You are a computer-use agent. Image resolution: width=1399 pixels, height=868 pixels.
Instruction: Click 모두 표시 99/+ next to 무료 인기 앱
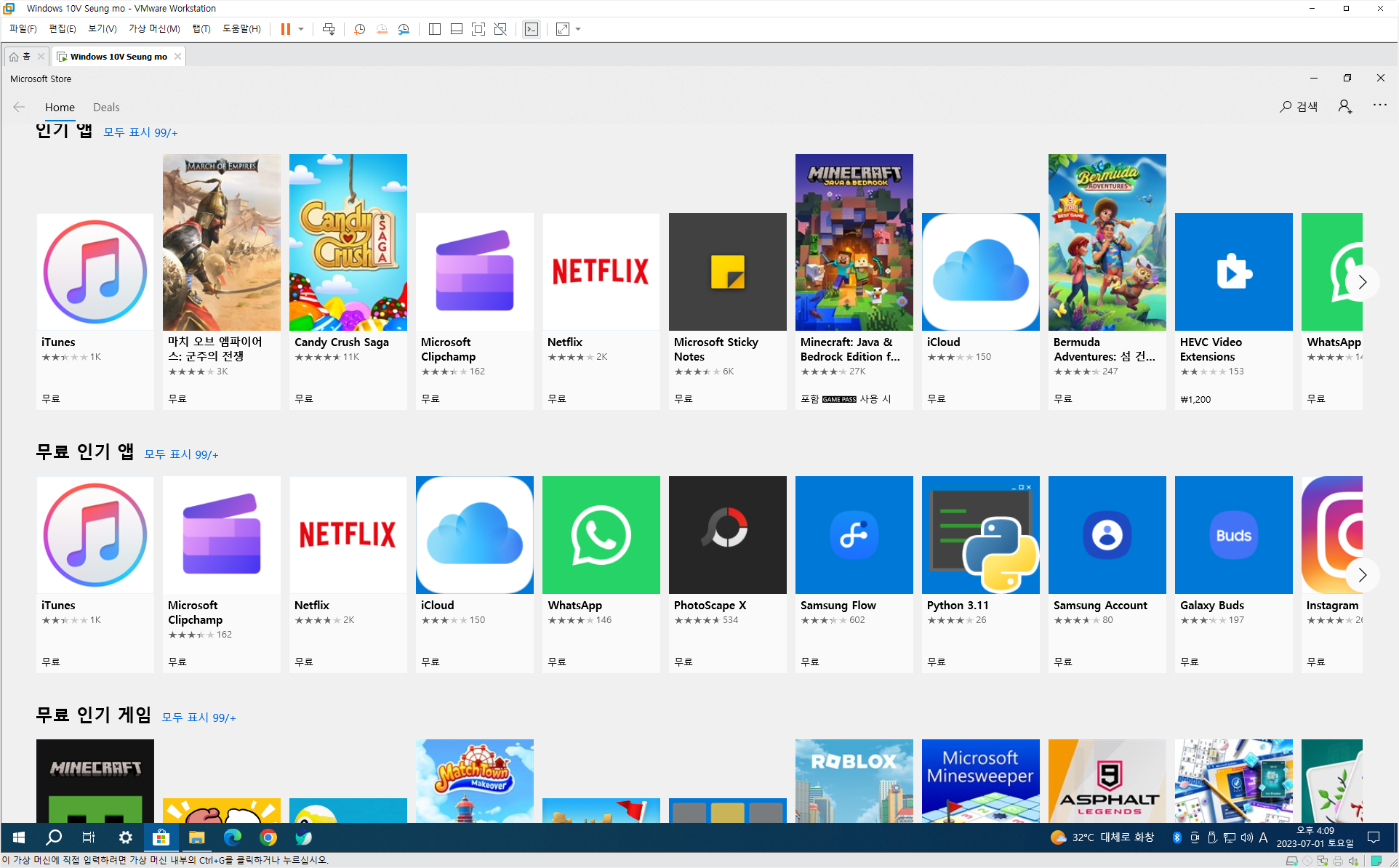[181, 454]
